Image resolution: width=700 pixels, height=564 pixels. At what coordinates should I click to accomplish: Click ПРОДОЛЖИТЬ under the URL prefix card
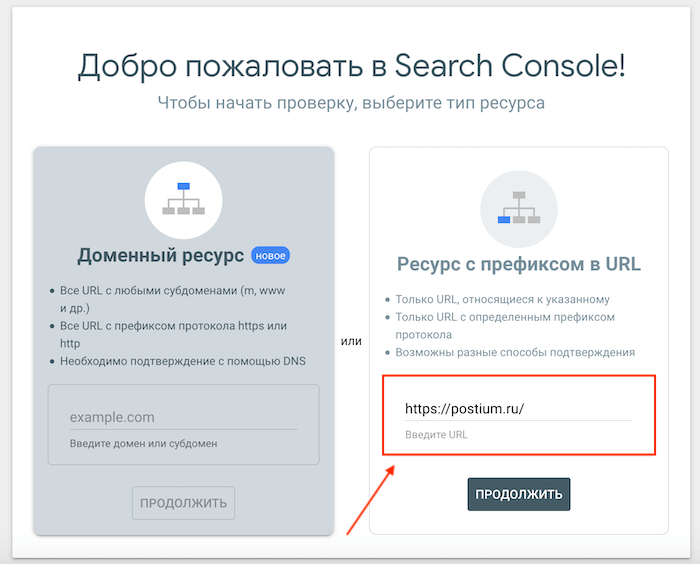[519, 494]
